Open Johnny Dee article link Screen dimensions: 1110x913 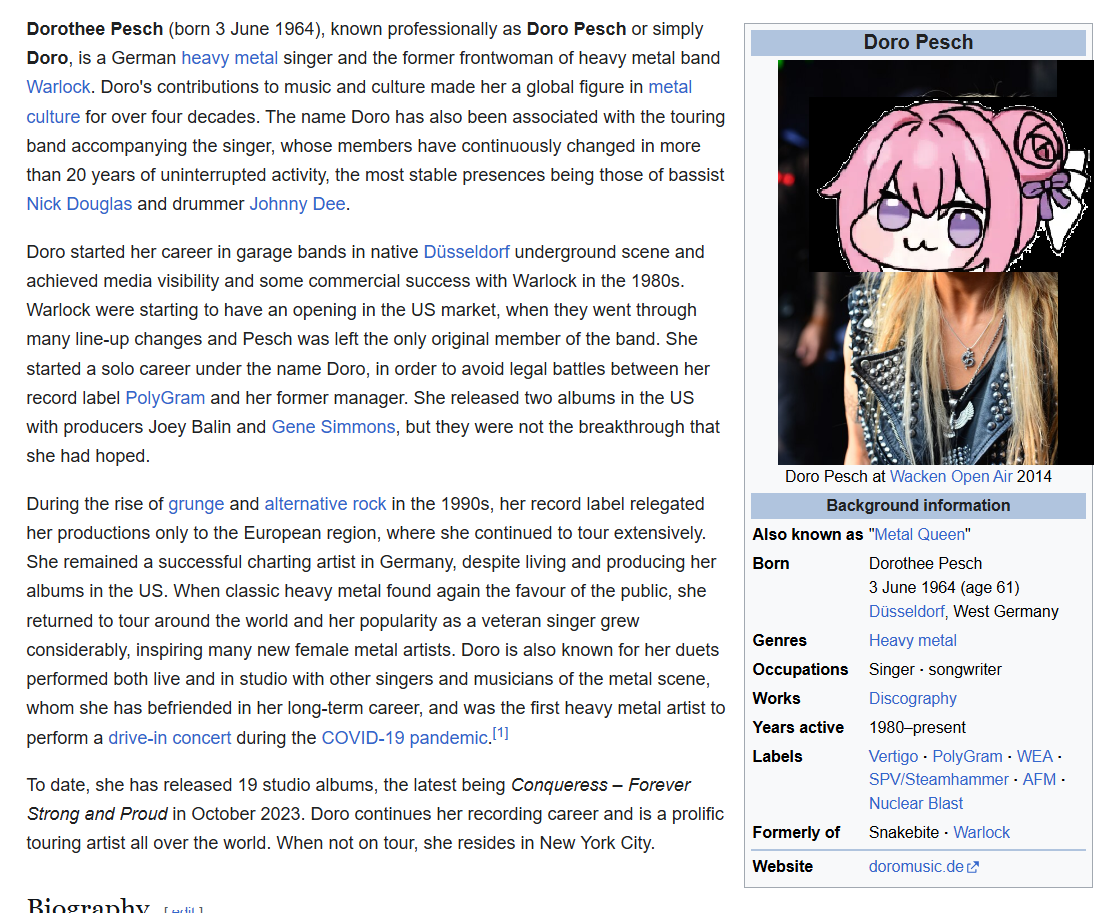click(297, 204)
